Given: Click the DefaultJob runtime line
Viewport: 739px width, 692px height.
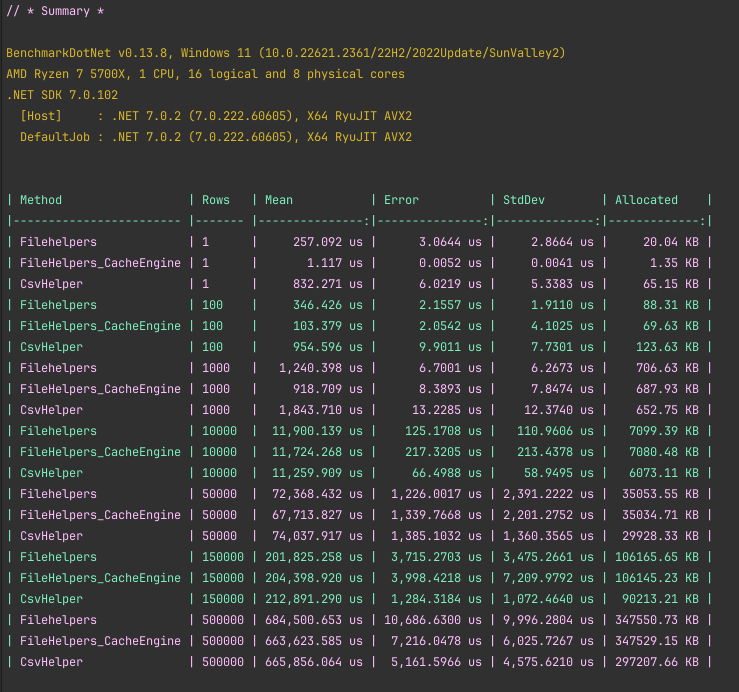Looking at the screenshot, I should (x=216, y=137).
